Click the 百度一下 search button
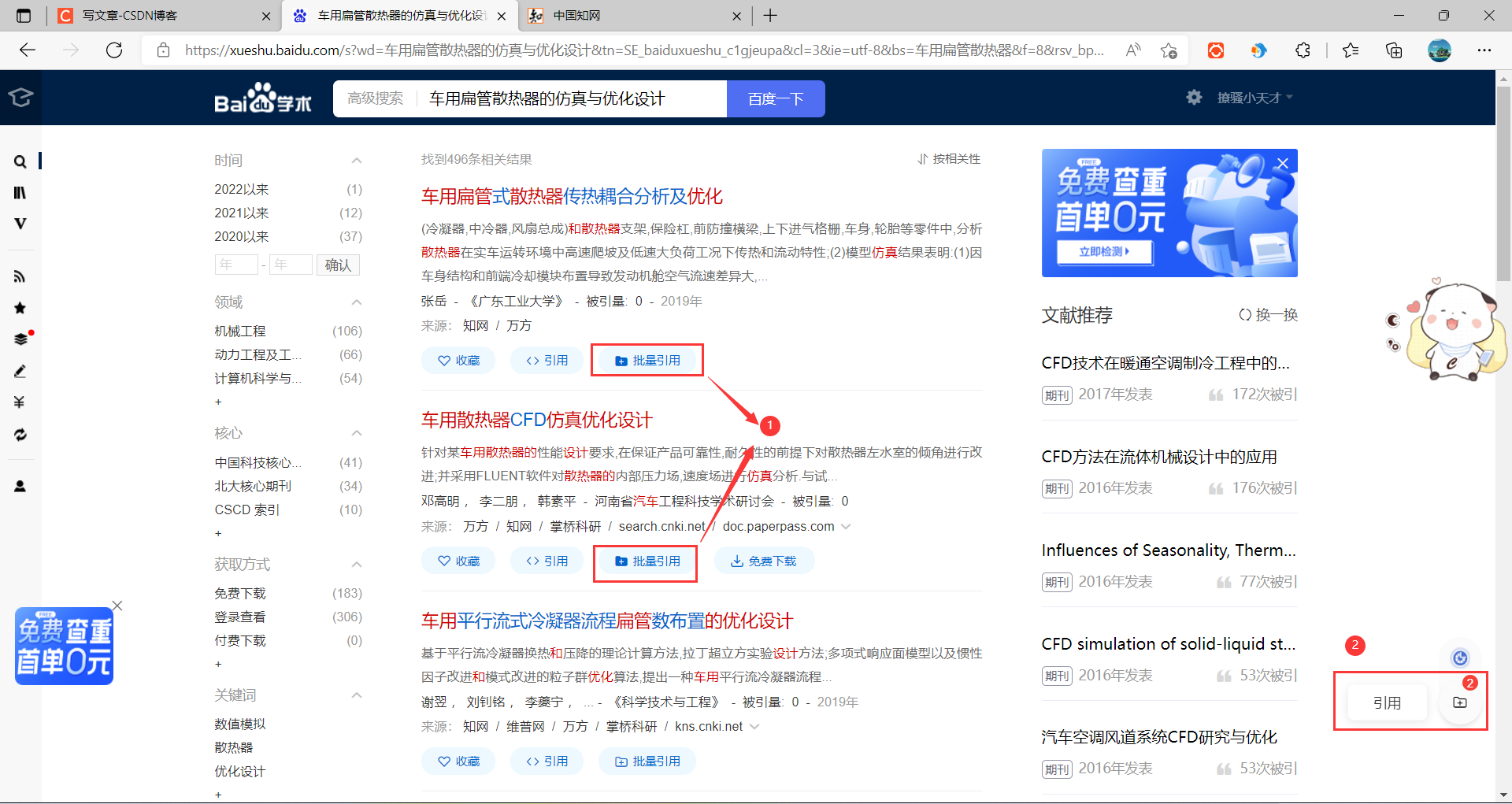 [x=776, y=99]
